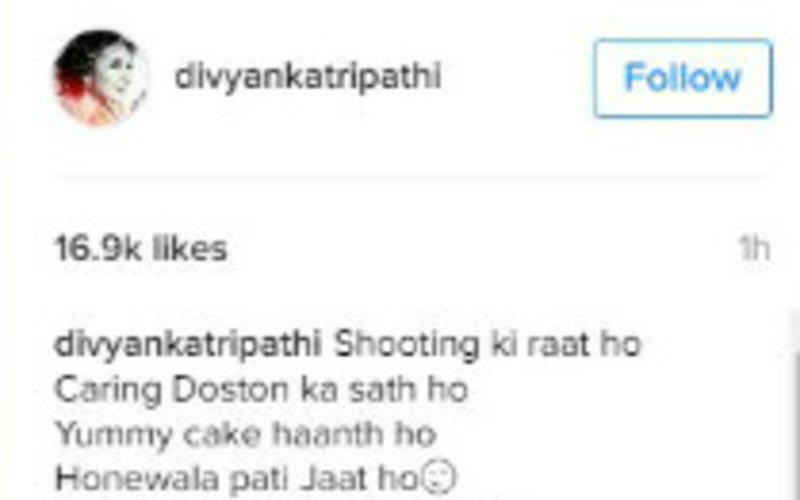Click the 'Shooting ki raat ho' caption text

tap(487, 344)
